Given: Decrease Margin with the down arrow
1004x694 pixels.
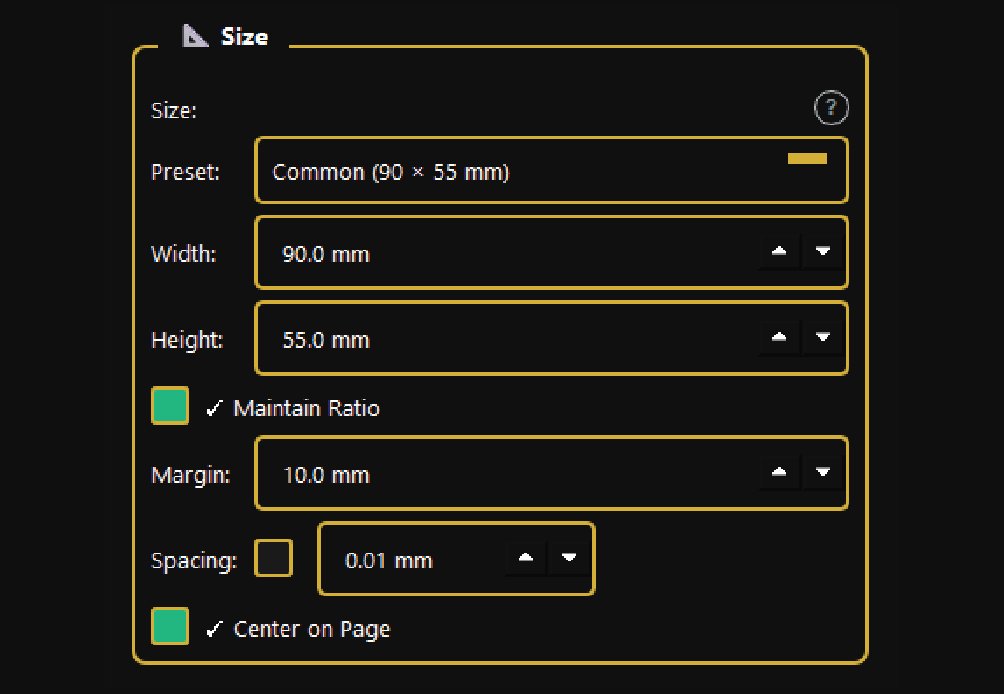Looking at the screenshot, I should tap(823, 472).
